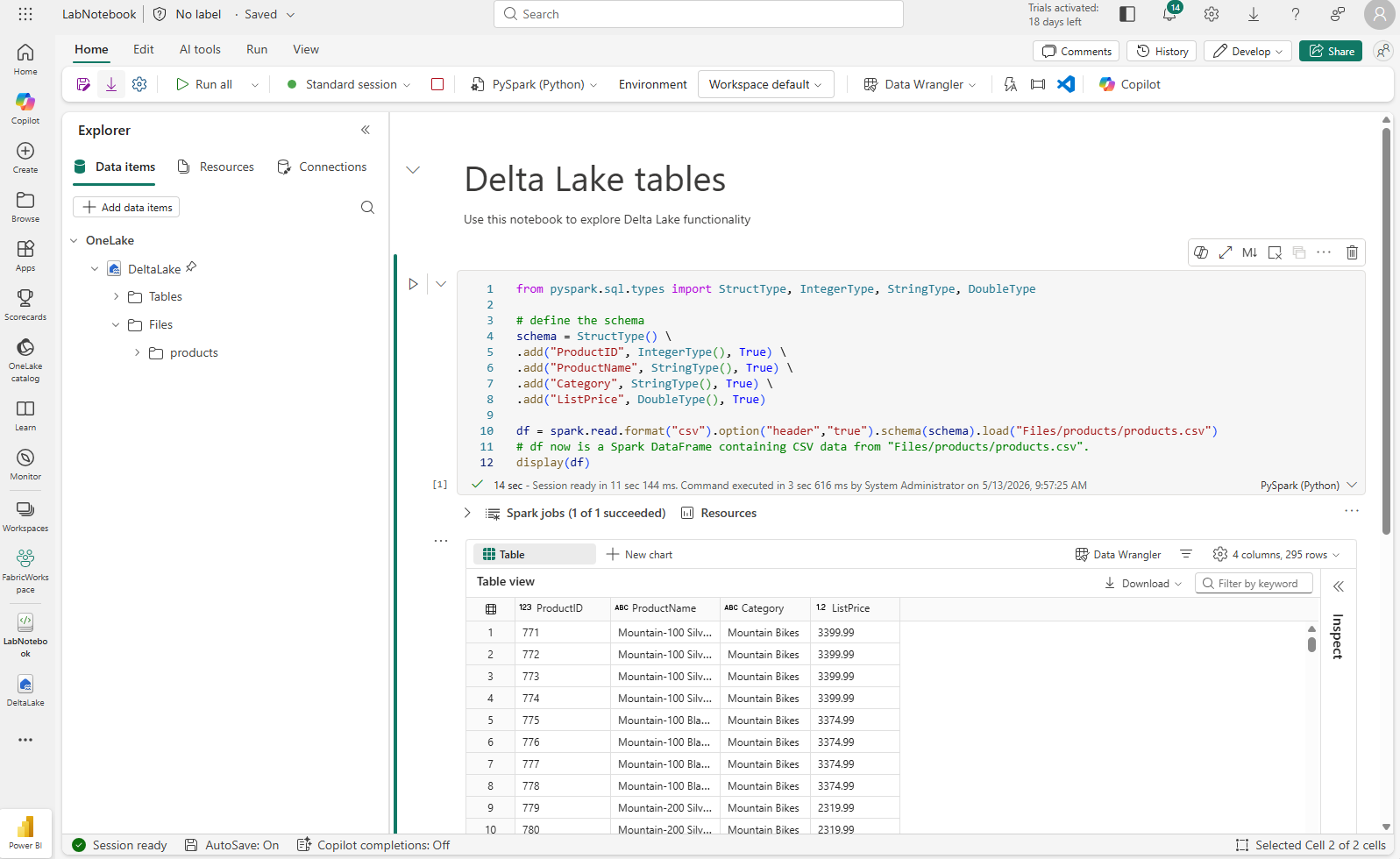Click the Copilot button in toolbar
This screenshot has height=859, width=1400.
coord(1130,84)
